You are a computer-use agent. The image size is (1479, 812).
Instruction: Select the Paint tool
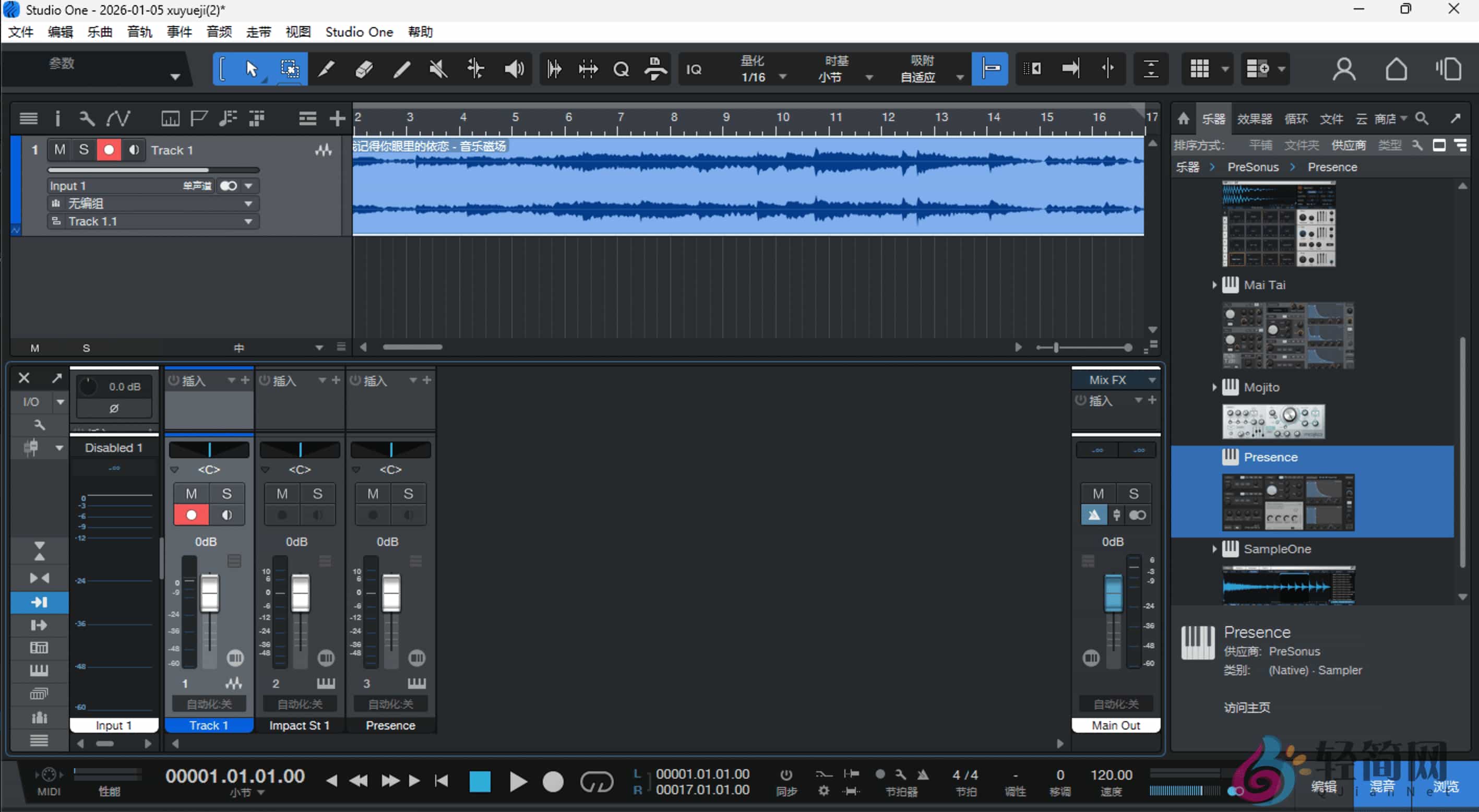(401, 68)
